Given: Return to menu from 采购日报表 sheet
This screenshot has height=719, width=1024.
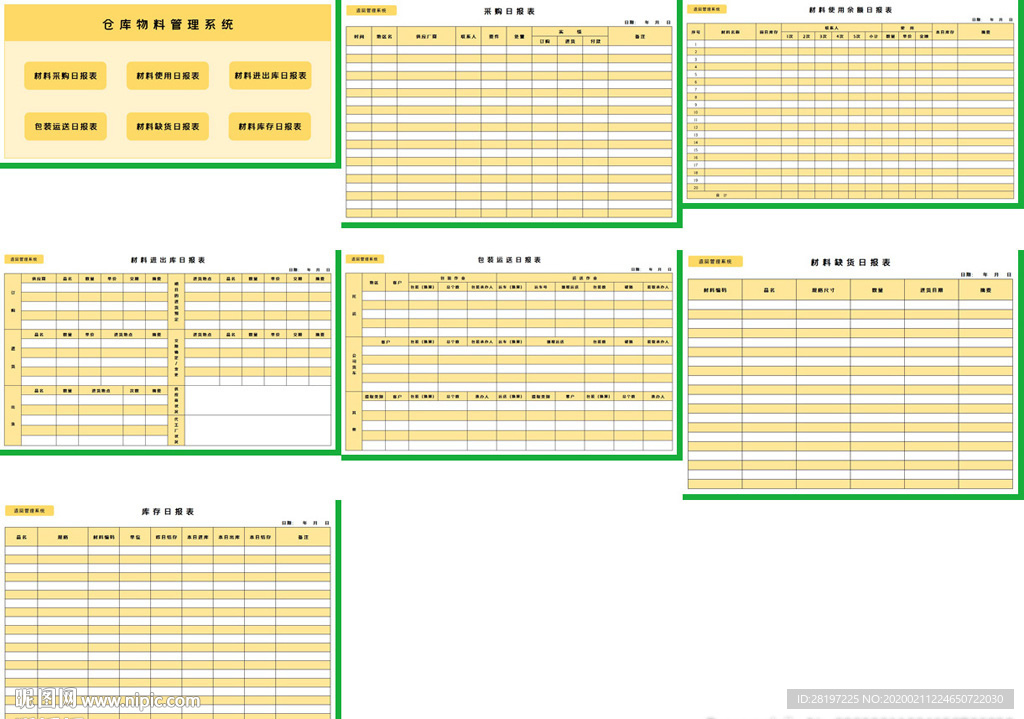Looking at the screenshot, I should tap(371, 10).
